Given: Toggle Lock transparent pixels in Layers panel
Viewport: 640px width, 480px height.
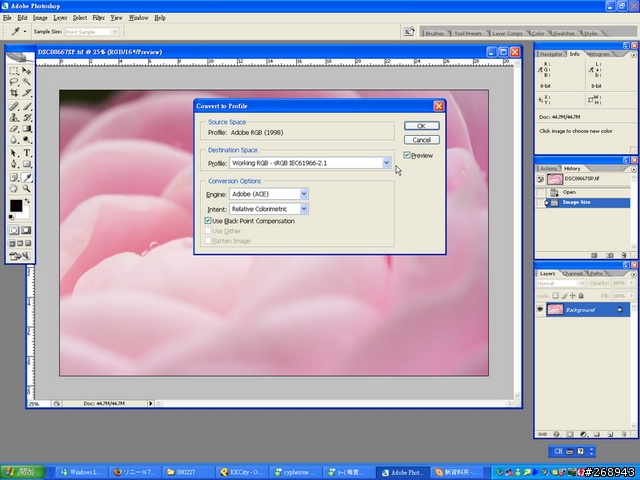Looking at the screenshot, I should point(555,296).
